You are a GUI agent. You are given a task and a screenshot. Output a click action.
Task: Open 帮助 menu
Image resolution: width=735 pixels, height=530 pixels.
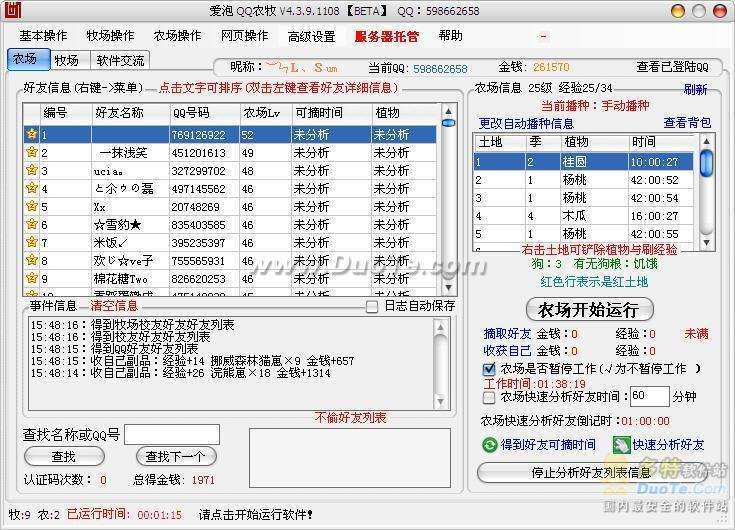pyautogui.click(x=450, y=36)
